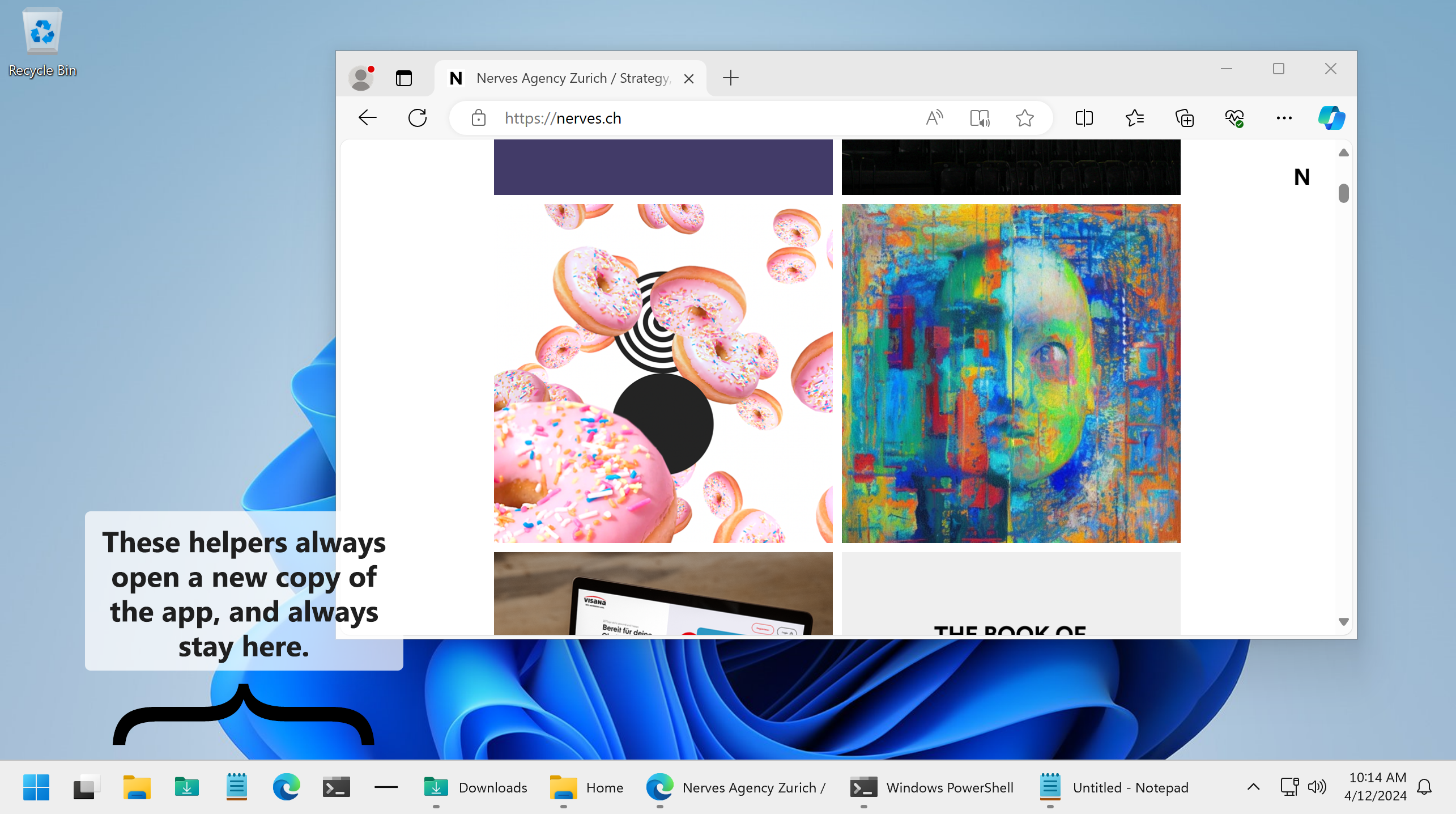Add page to favorites star icon

[1024, 118]
